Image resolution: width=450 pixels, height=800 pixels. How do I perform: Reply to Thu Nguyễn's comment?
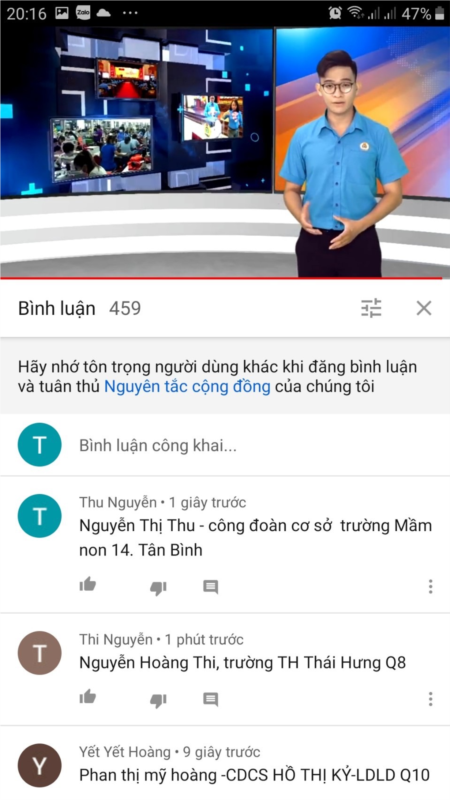tap(211, 587)
